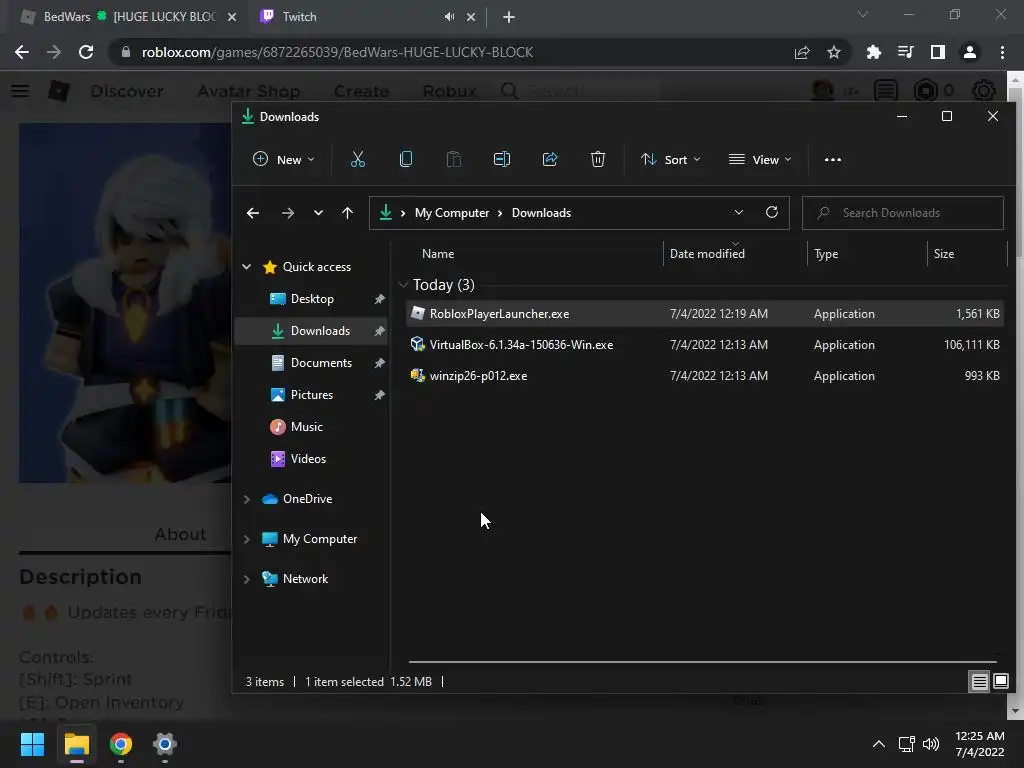Refresh the Downloads folder listing
This screenshot has width=1024, height=768.
772,212
